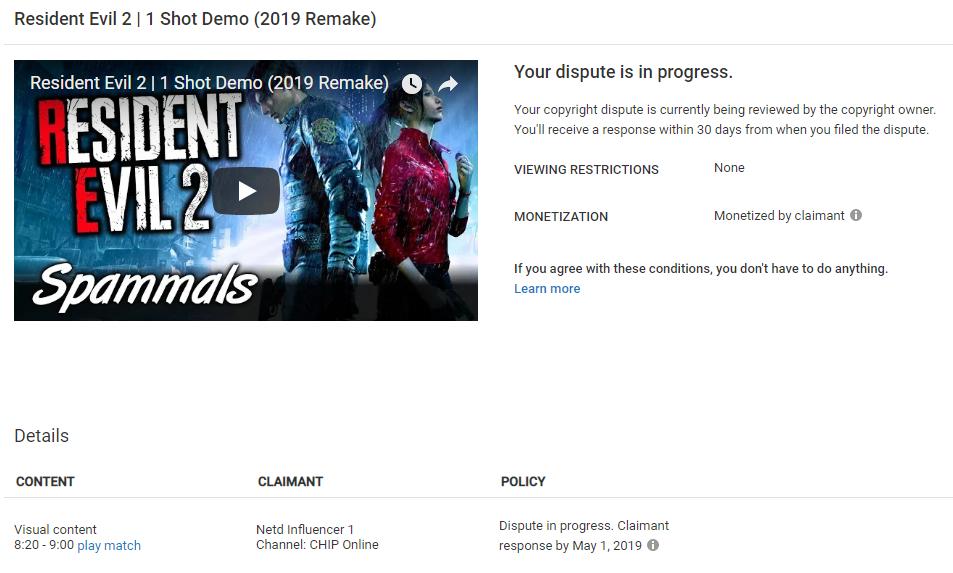This screenshot has height=573, width=953.
Task: Click the POLICY column header
Action: coord(523,481)
